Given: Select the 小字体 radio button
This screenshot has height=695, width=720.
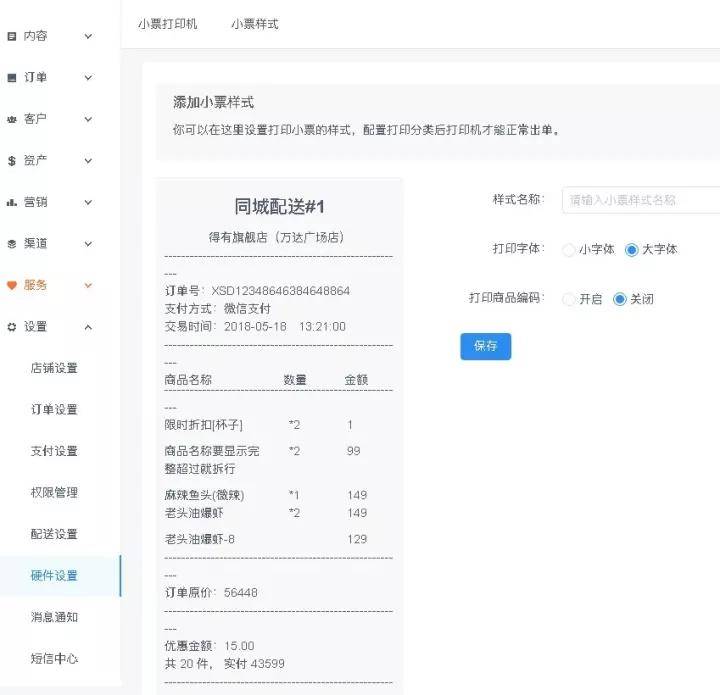Looking at the screenshot, I should tap(568, 250).
